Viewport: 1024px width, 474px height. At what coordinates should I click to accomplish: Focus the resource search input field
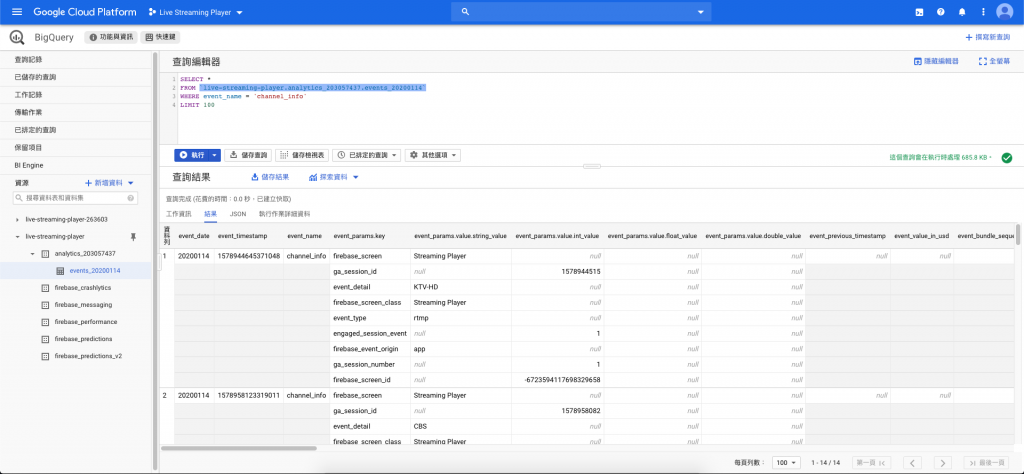coord(74,198)
